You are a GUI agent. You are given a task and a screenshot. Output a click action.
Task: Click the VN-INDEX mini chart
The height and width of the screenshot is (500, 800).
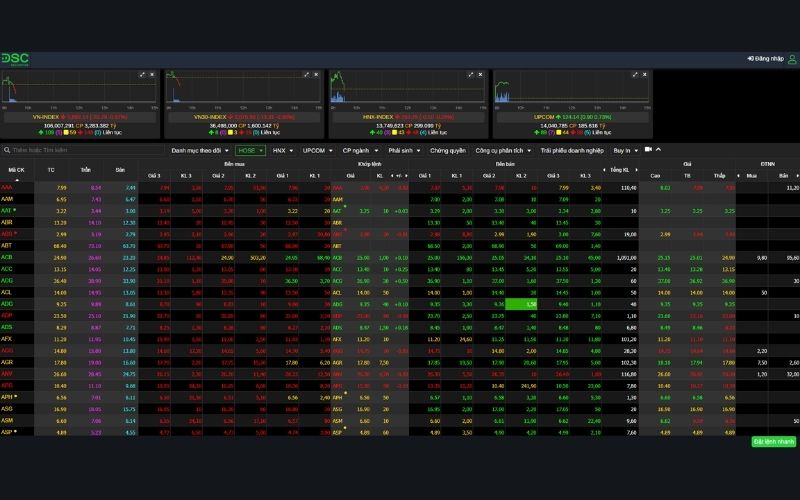point(80,89)
